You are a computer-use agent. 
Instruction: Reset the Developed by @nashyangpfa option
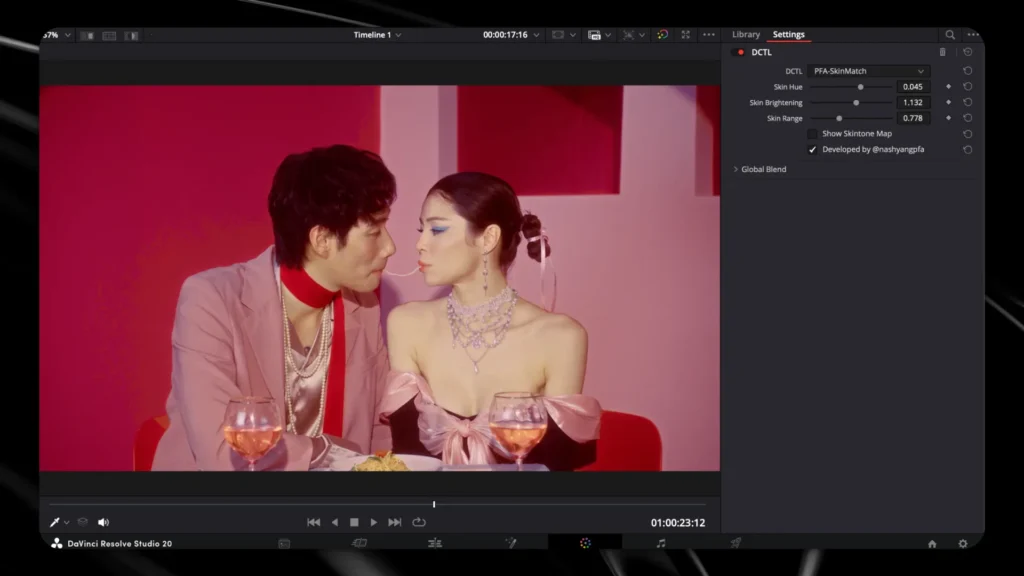968,150
